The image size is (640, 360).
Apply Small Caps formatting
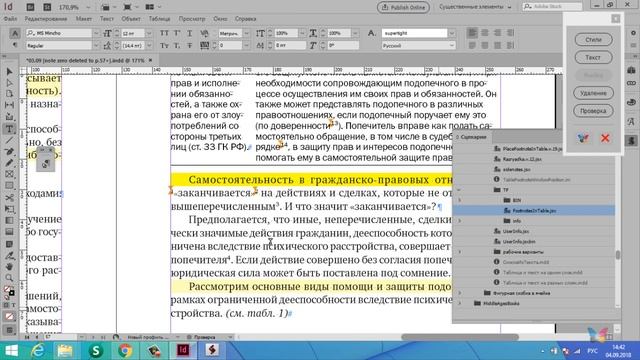point(164,46)
